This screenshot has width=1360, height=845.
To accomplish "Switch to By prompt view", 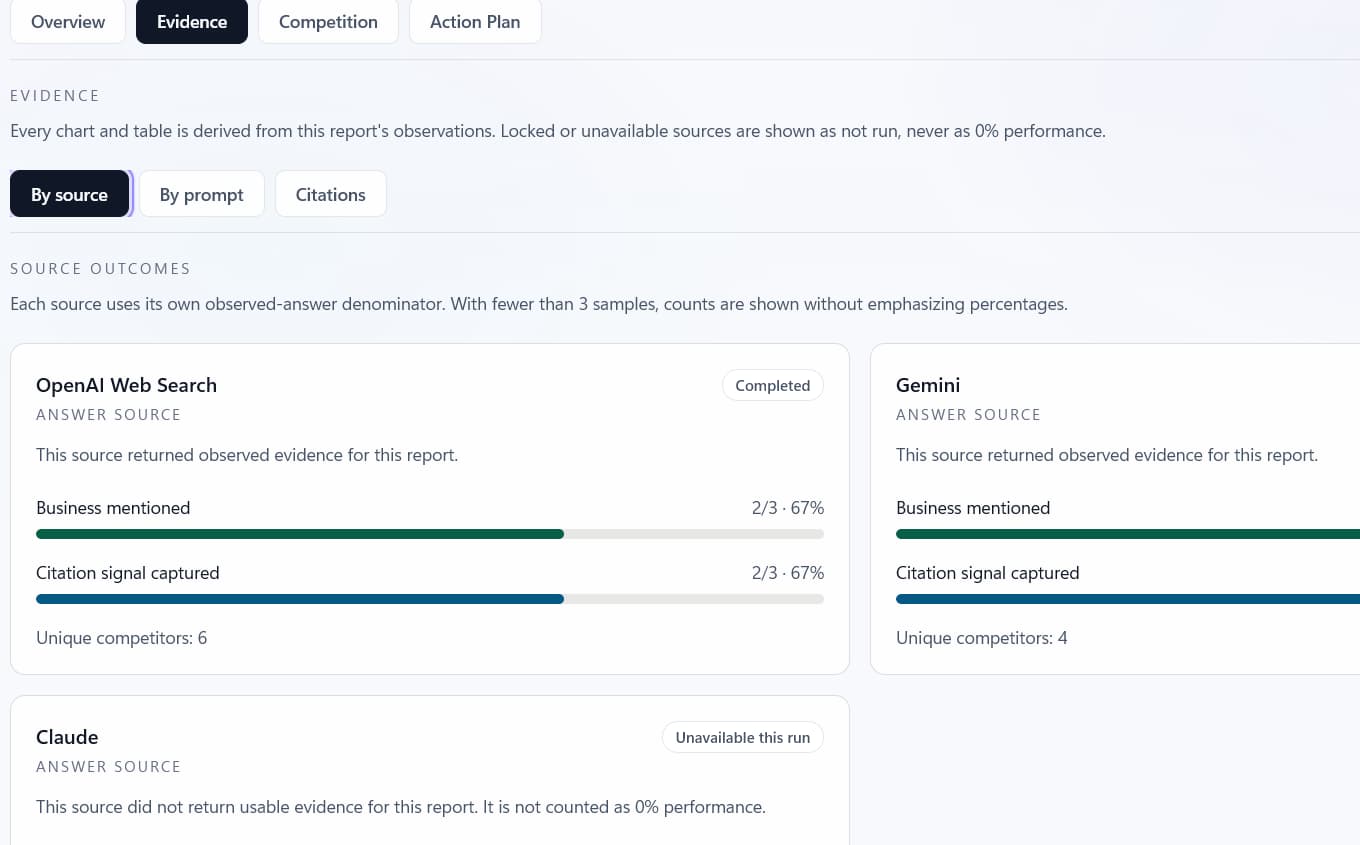I will point(201,194).
